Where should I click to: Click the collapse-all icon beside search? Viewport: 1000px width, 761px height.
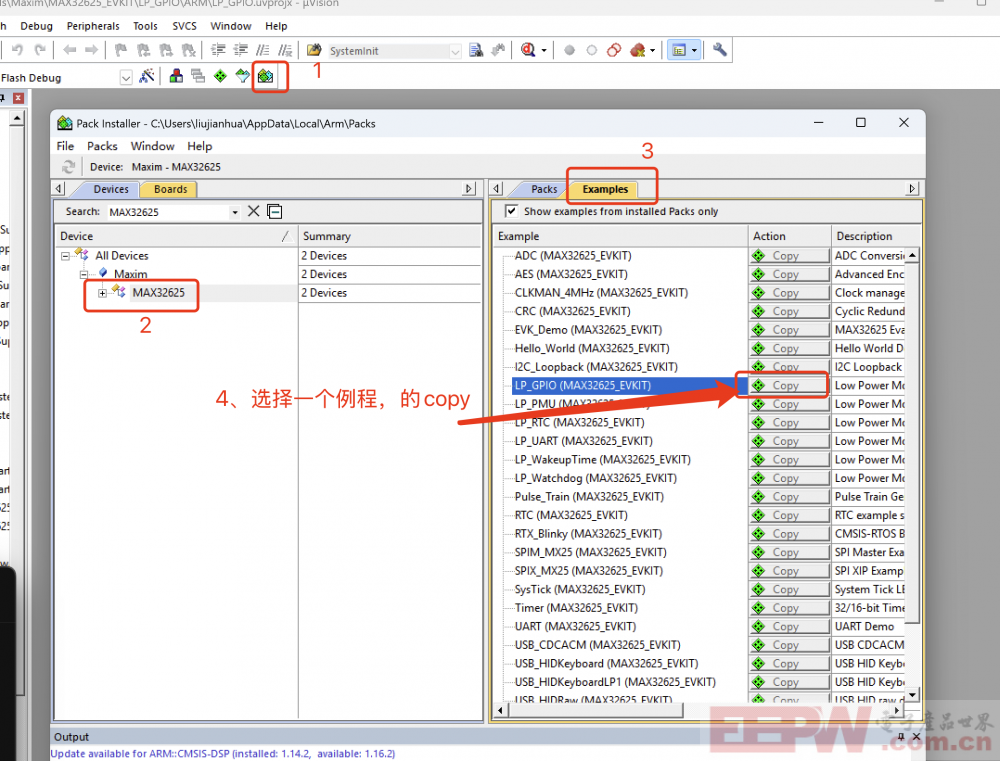click(275, 211)
